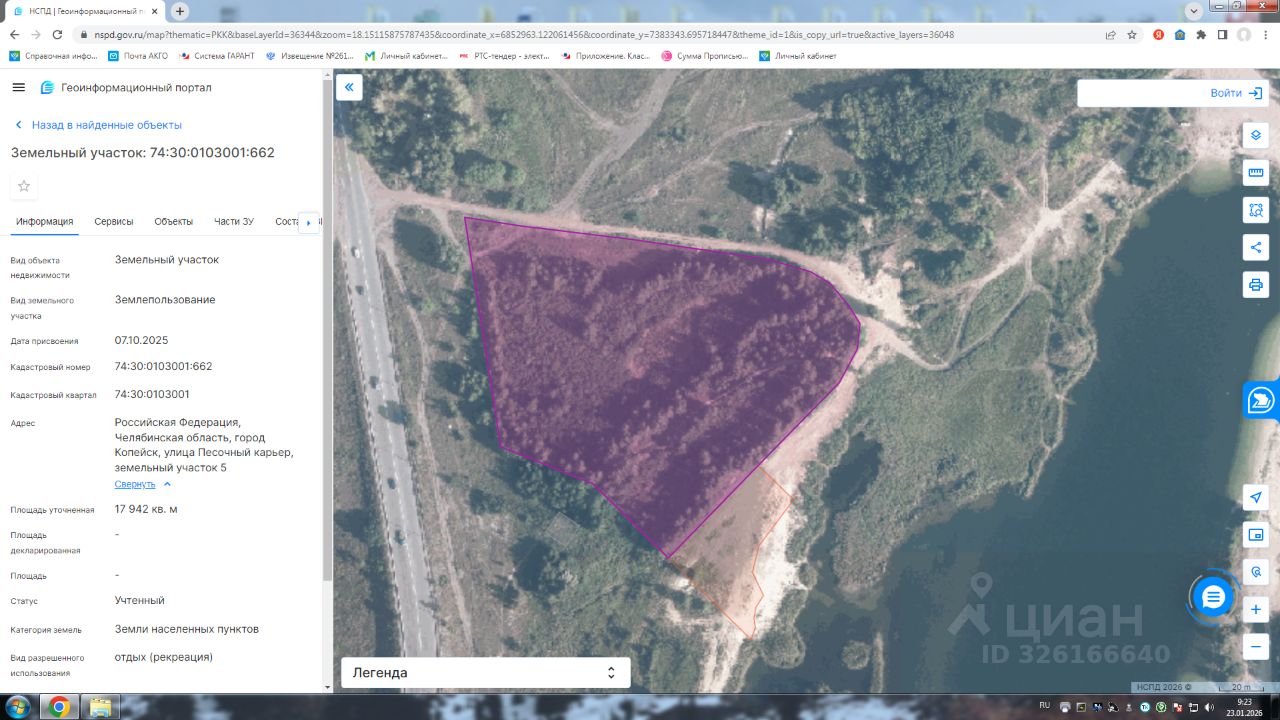Center map on my location

pyautogui.click(x=1255, y=498)
